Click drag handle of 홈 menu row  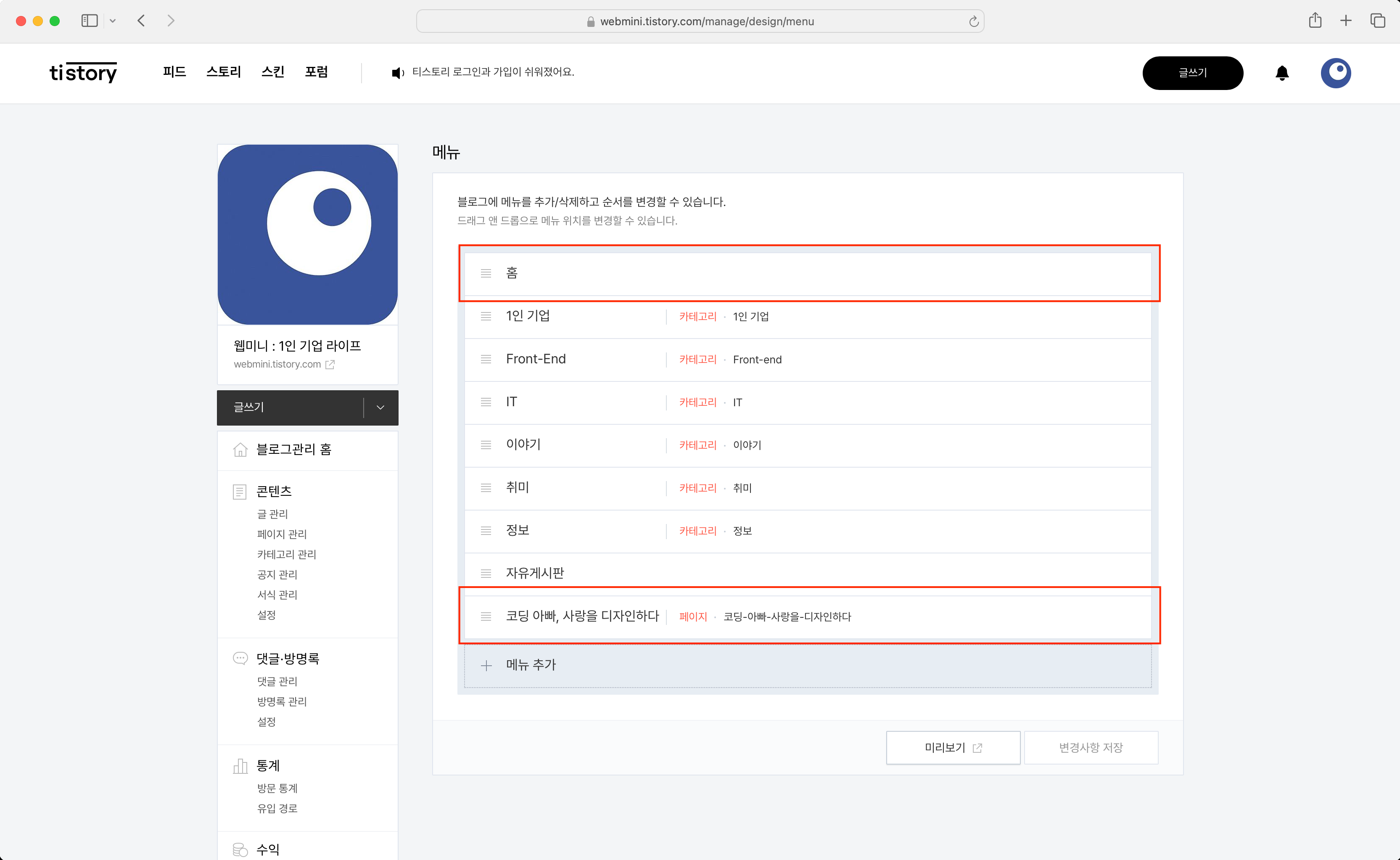click(486, 274)
